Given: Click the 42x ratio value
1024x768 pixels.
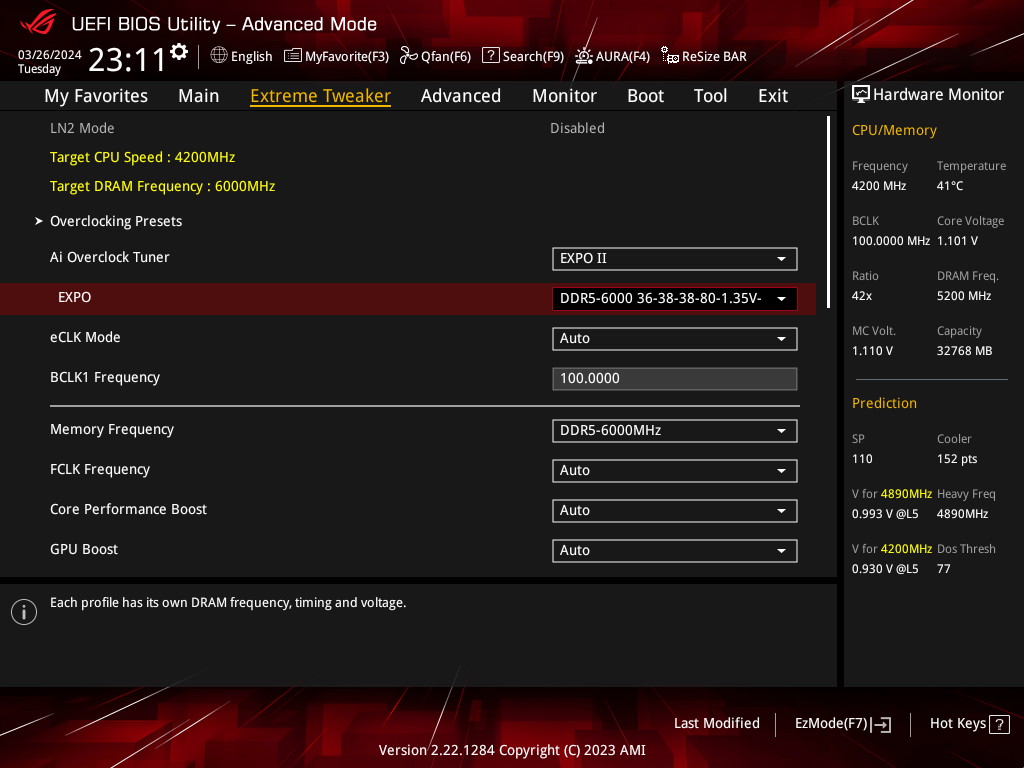Looking at the screenshot, I should tap(862, 296).
